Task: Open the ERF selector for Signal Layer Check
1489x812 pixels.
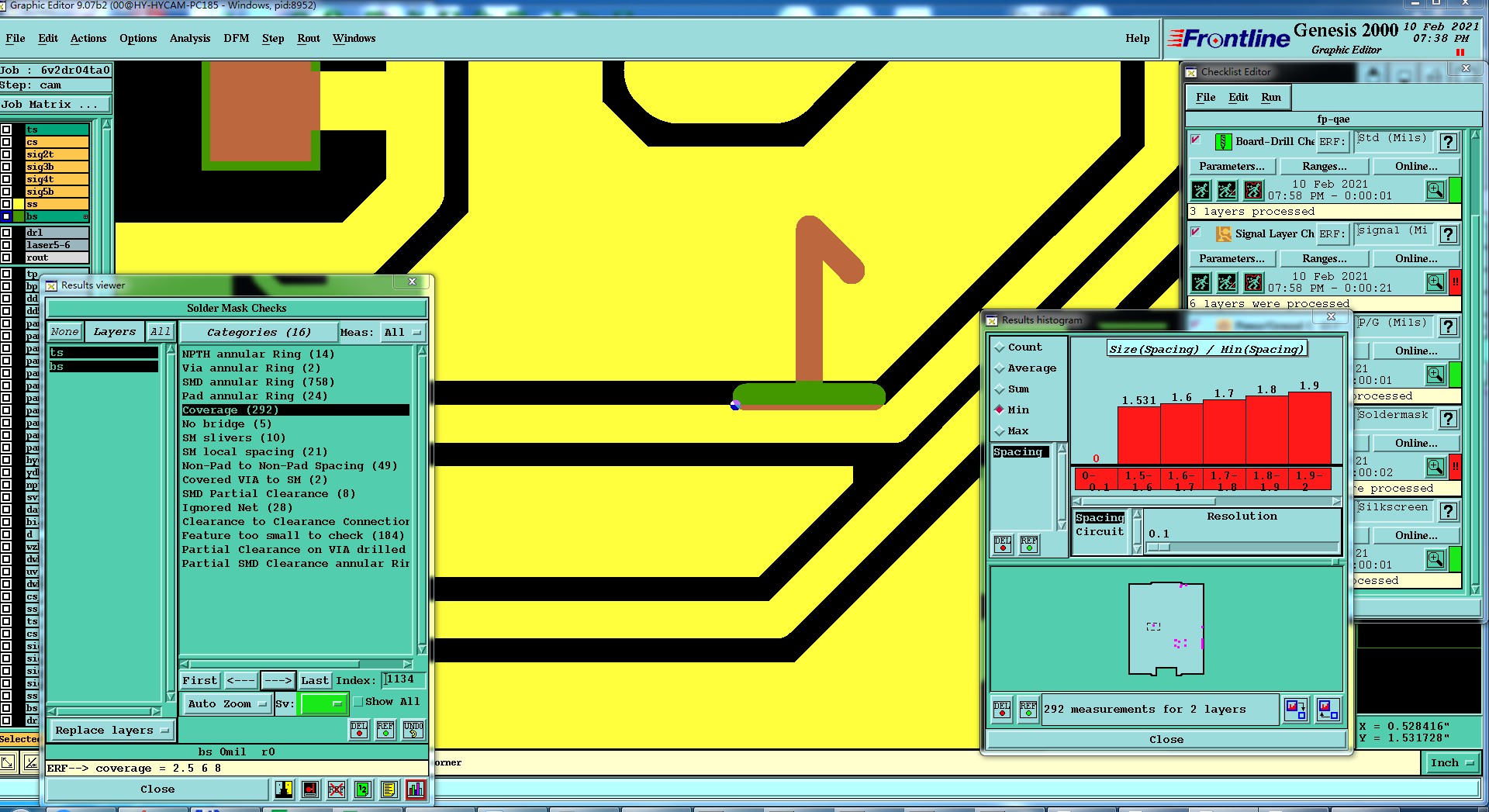Action: (x=1332, y=234)
